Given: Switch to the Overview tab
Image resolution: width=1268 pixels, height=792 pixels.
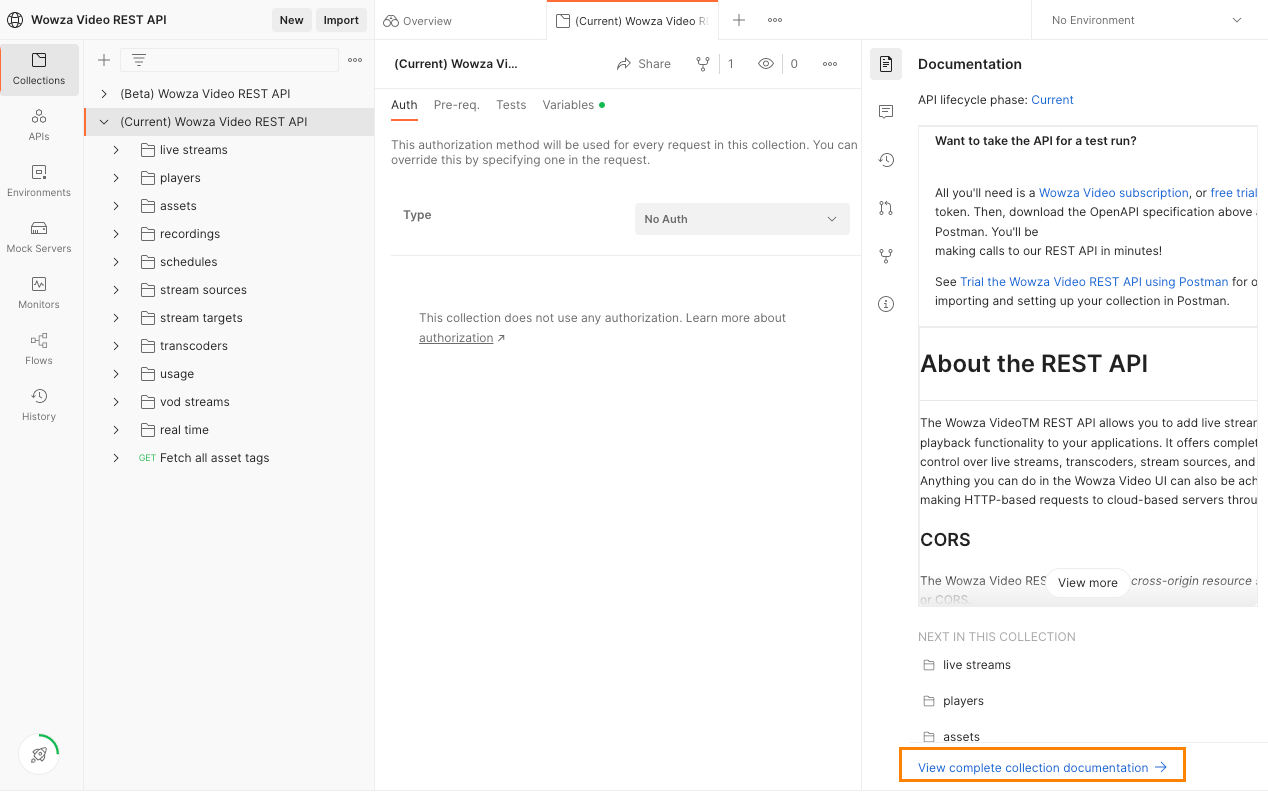Looking at the screenshot, I should pyautogui.click(x=417, y=21).
